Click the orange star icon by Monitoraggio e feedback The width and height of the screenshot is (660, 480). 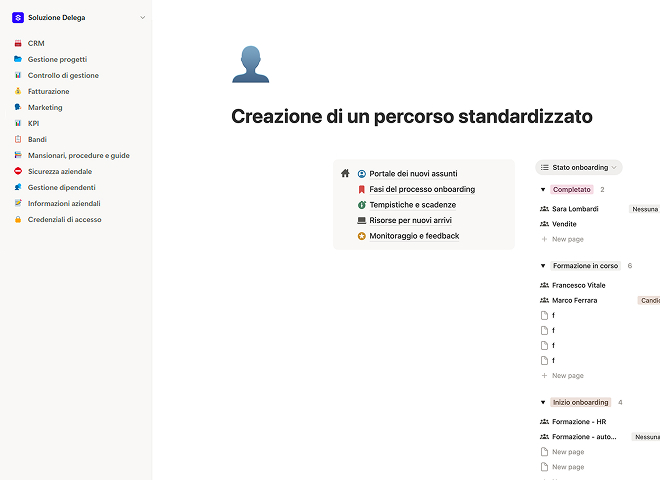[x=362, y=236]
